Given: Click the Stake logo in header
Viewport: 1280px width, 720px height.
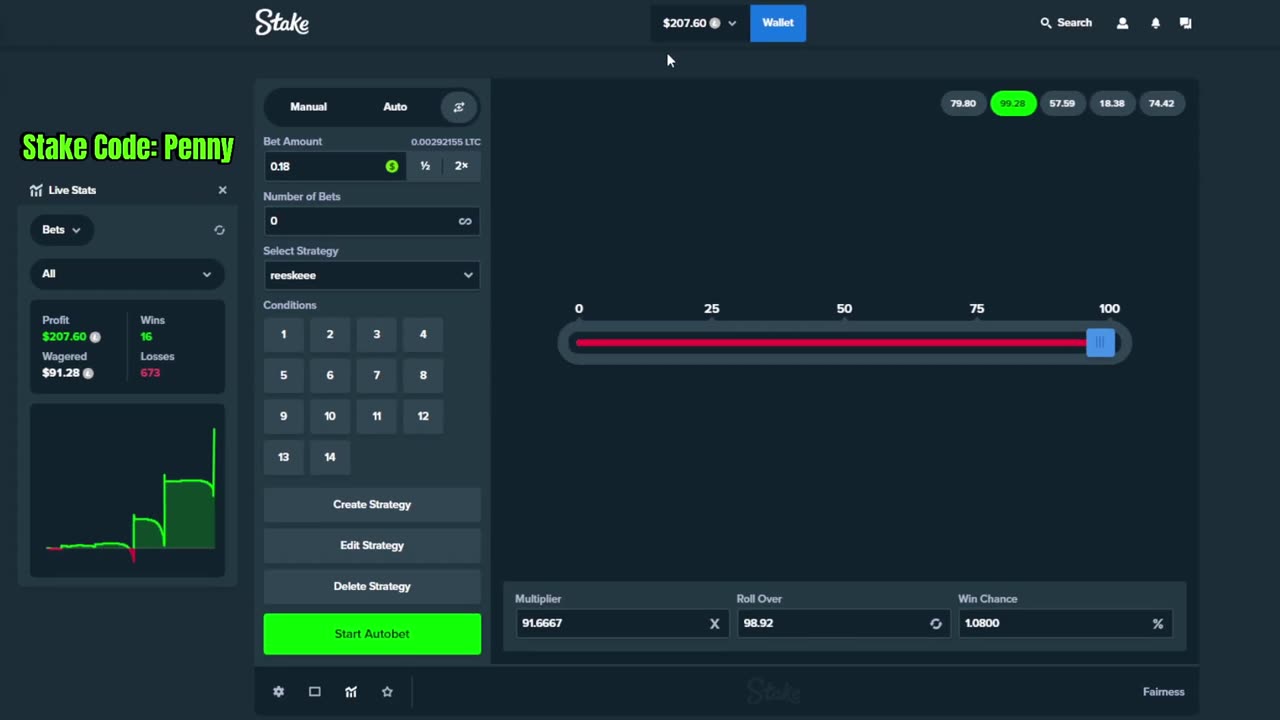Looking at the screenshot, I should coord(282,22).
